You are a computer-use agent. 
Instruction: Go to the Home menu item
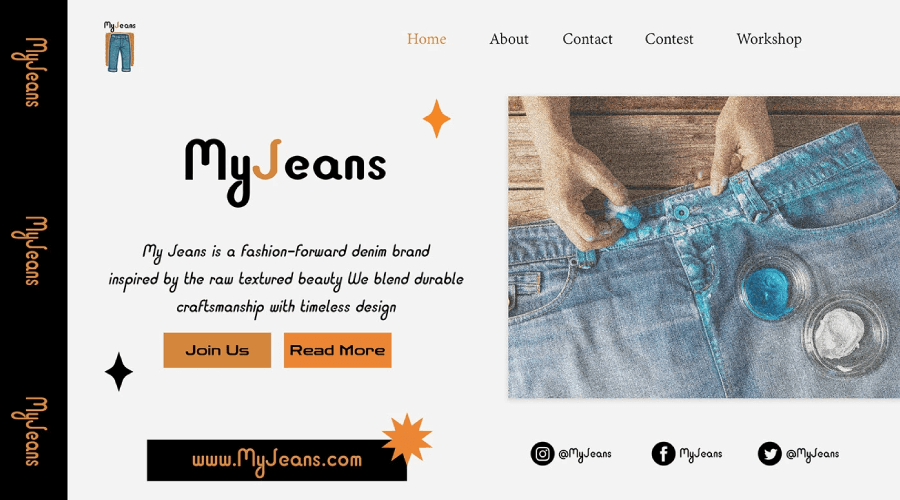click(x=426, y=39)
